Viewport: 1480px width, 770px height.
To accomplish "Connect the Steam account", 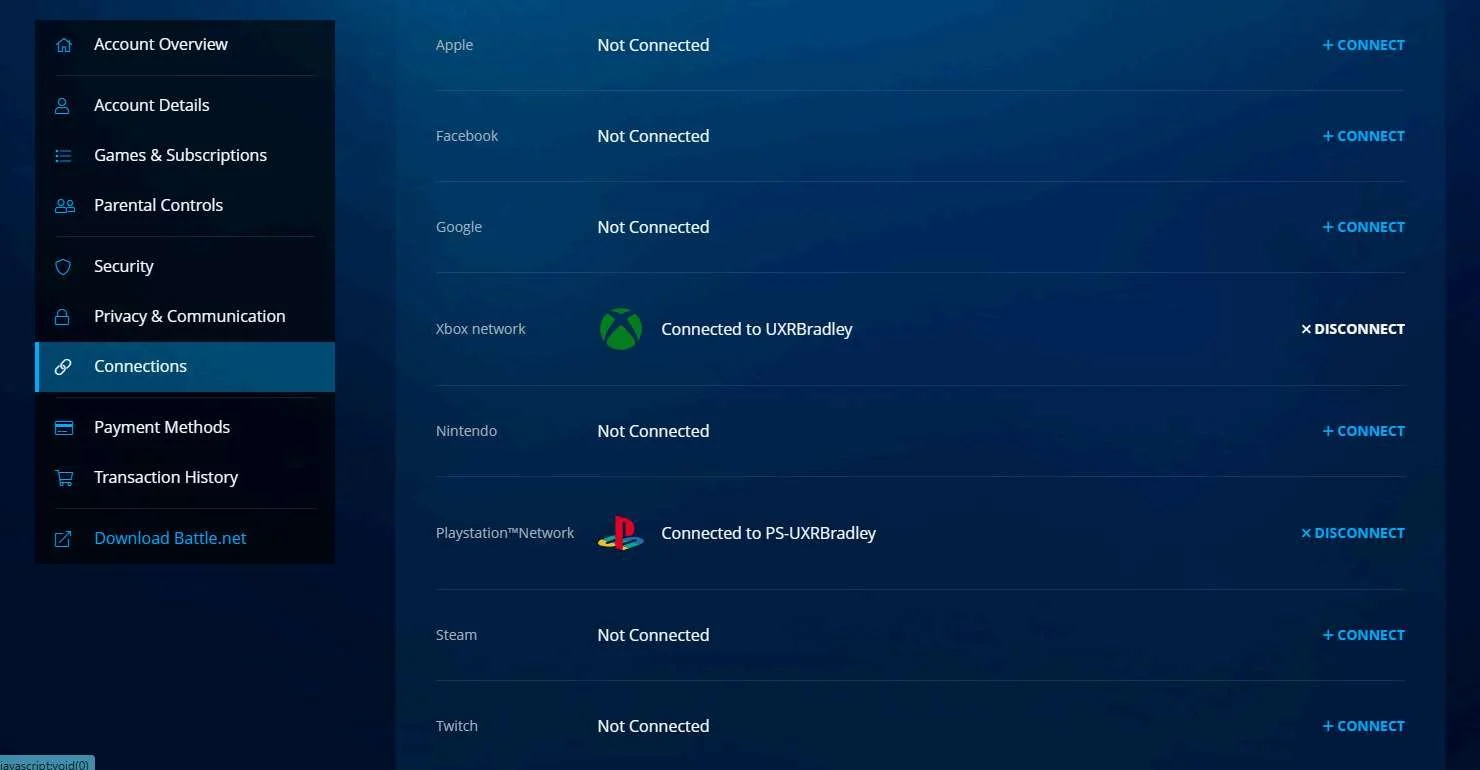I will (x=1364, y=635).
